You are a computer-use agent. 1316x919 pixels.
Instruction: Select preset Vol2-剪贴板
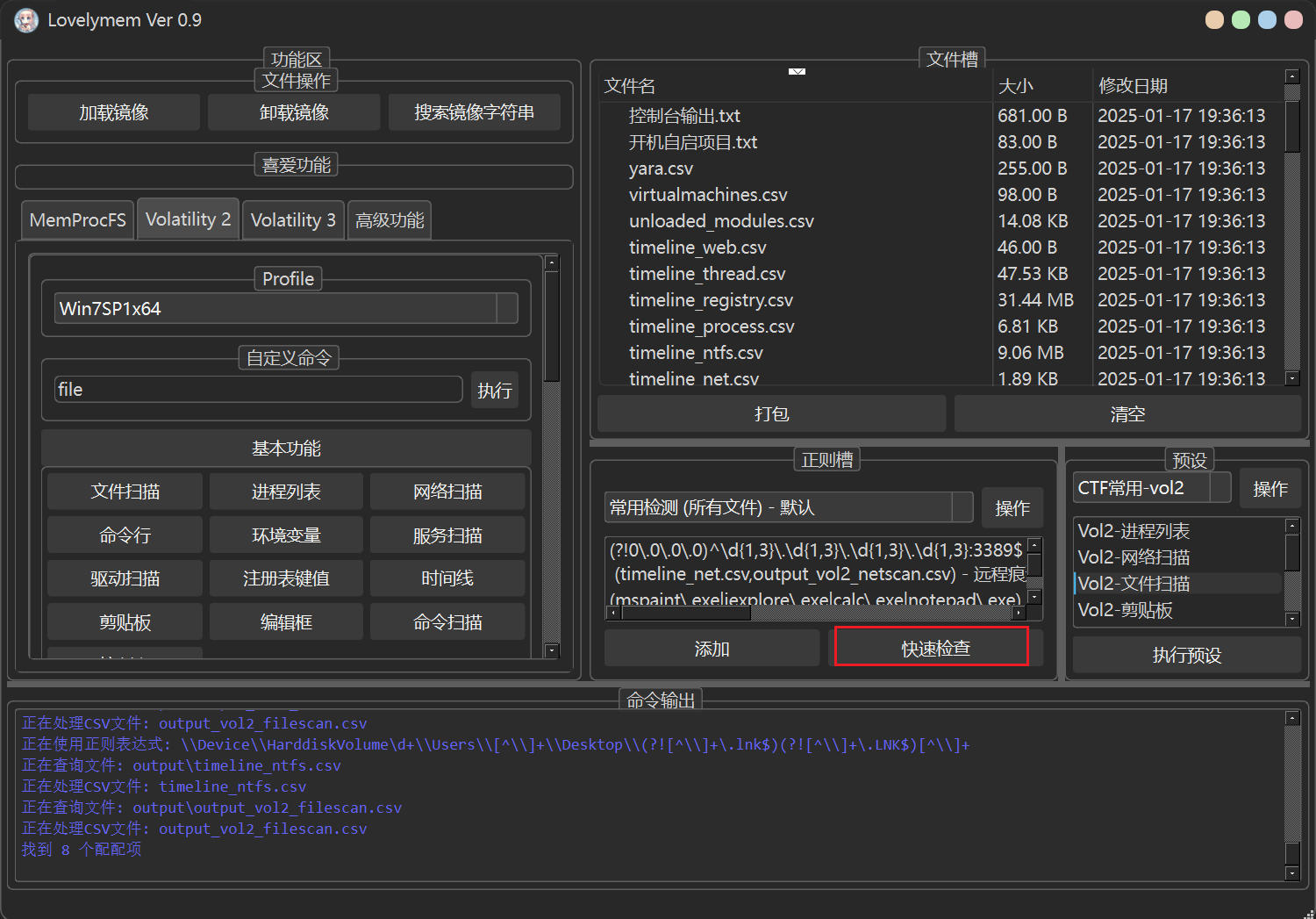[1178, 610]
